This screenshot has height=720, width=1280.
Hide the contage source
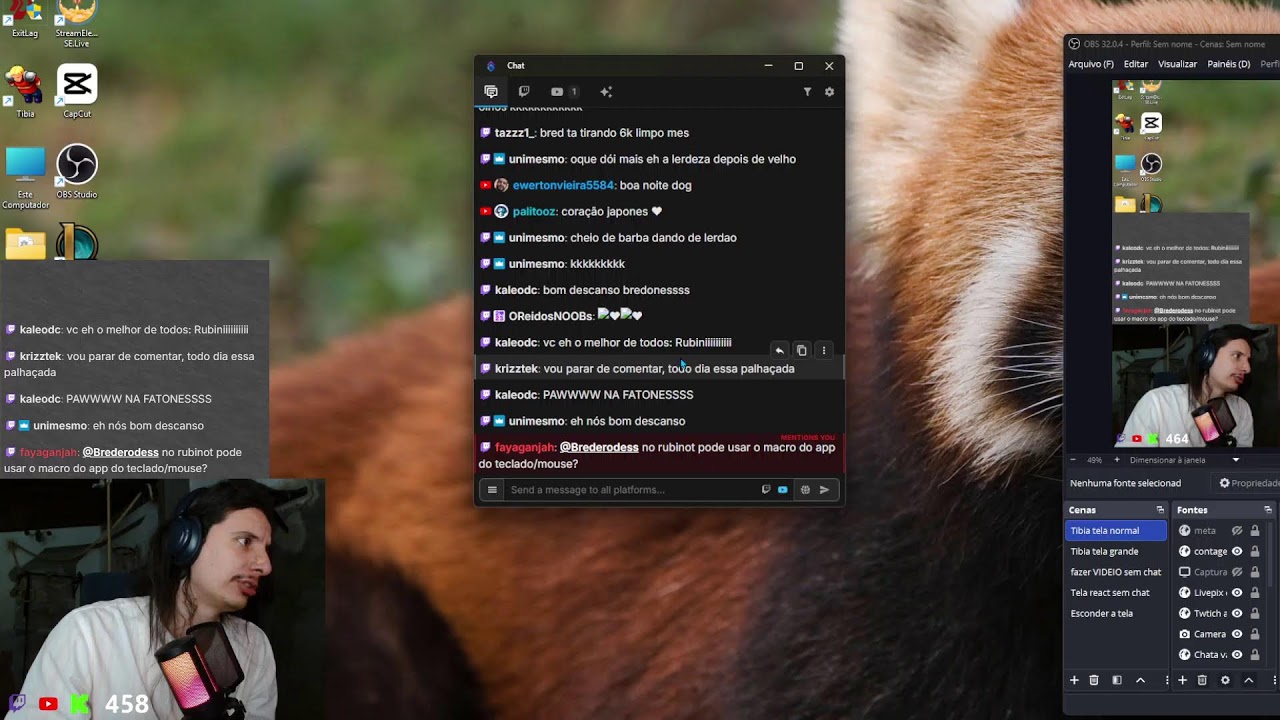[x=1237, y=551]
